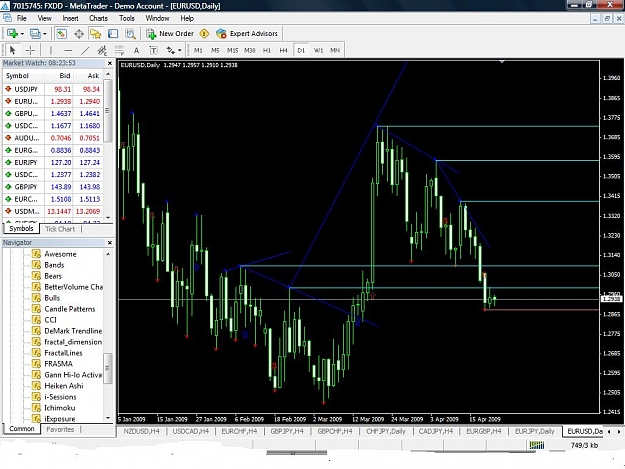Open the Charts menu
Image resolution: width=625 pixels, height=469 pixels.
click(x=98, y=18)
